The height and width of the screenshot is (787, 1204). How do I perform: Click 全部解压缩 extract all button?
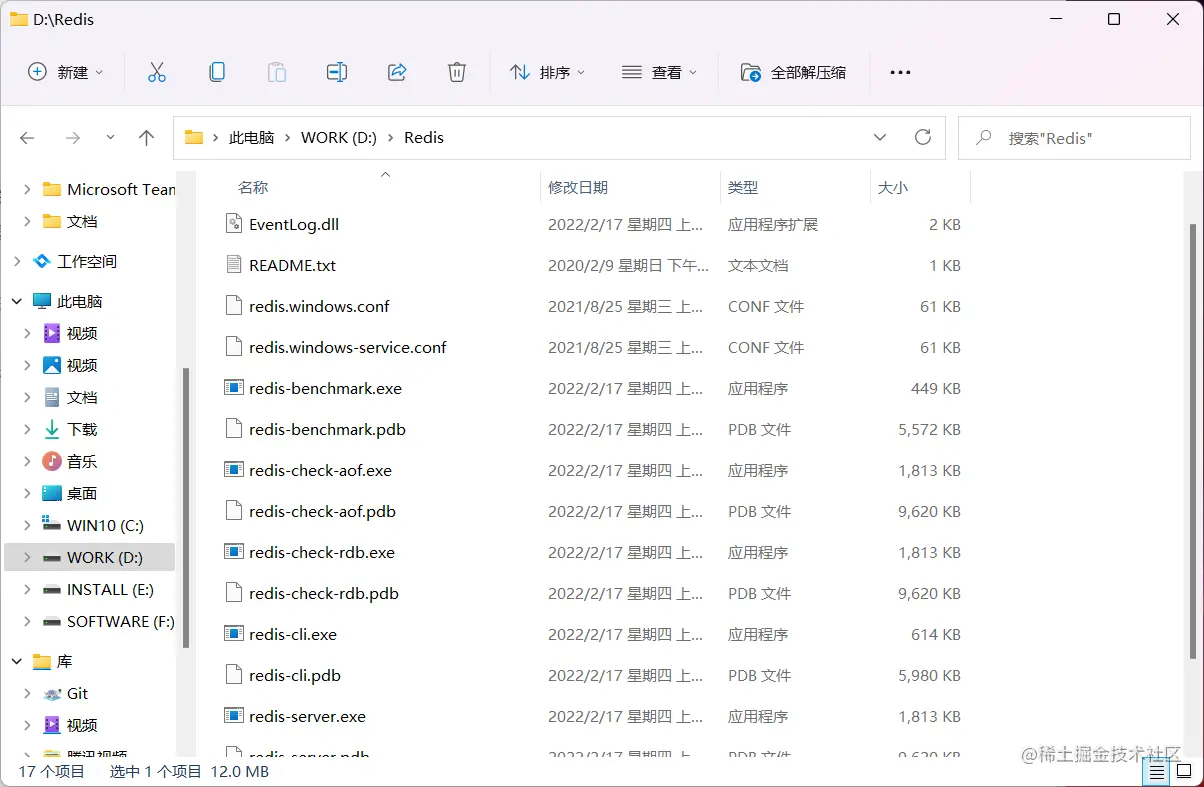coord(794,72)
